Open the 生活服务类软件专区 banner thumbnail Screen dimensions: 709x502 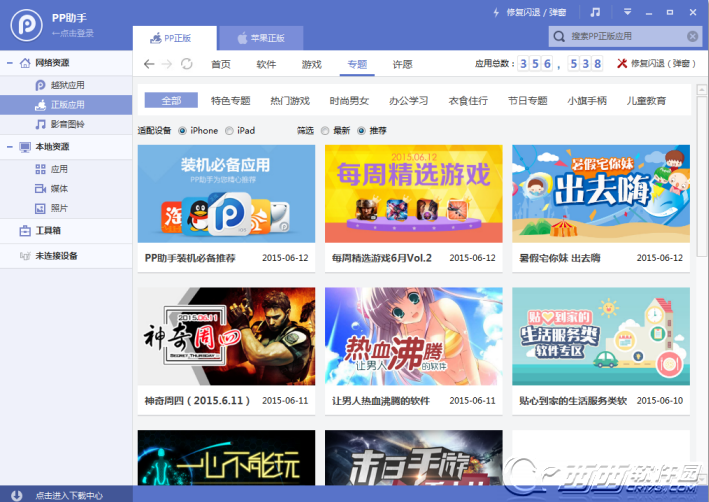(x=601, y=336)
